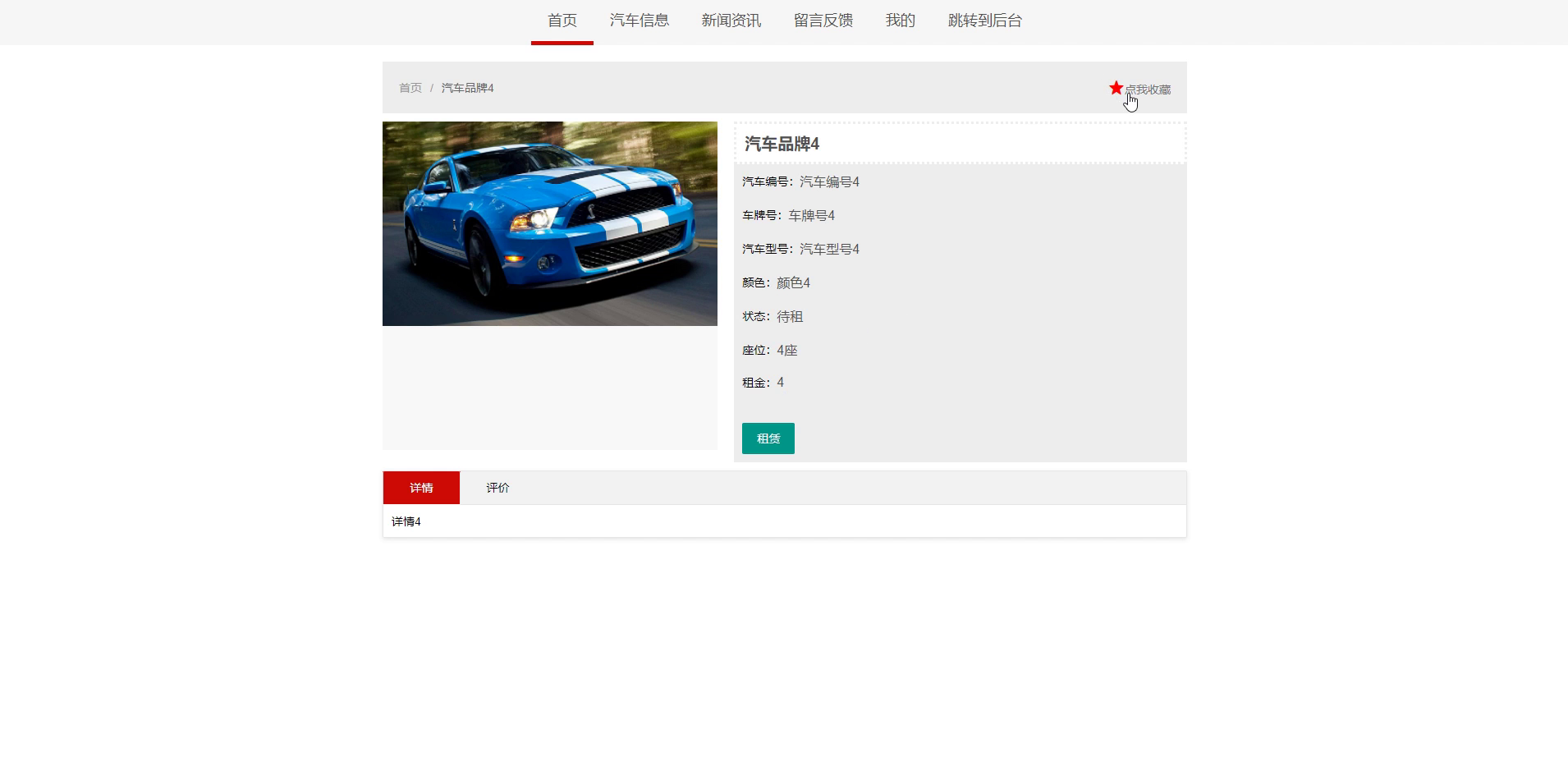Viewport: 1568px width, 762px height.
Task: Open the 首页 navigation menu item
Action: pos(562,21)
